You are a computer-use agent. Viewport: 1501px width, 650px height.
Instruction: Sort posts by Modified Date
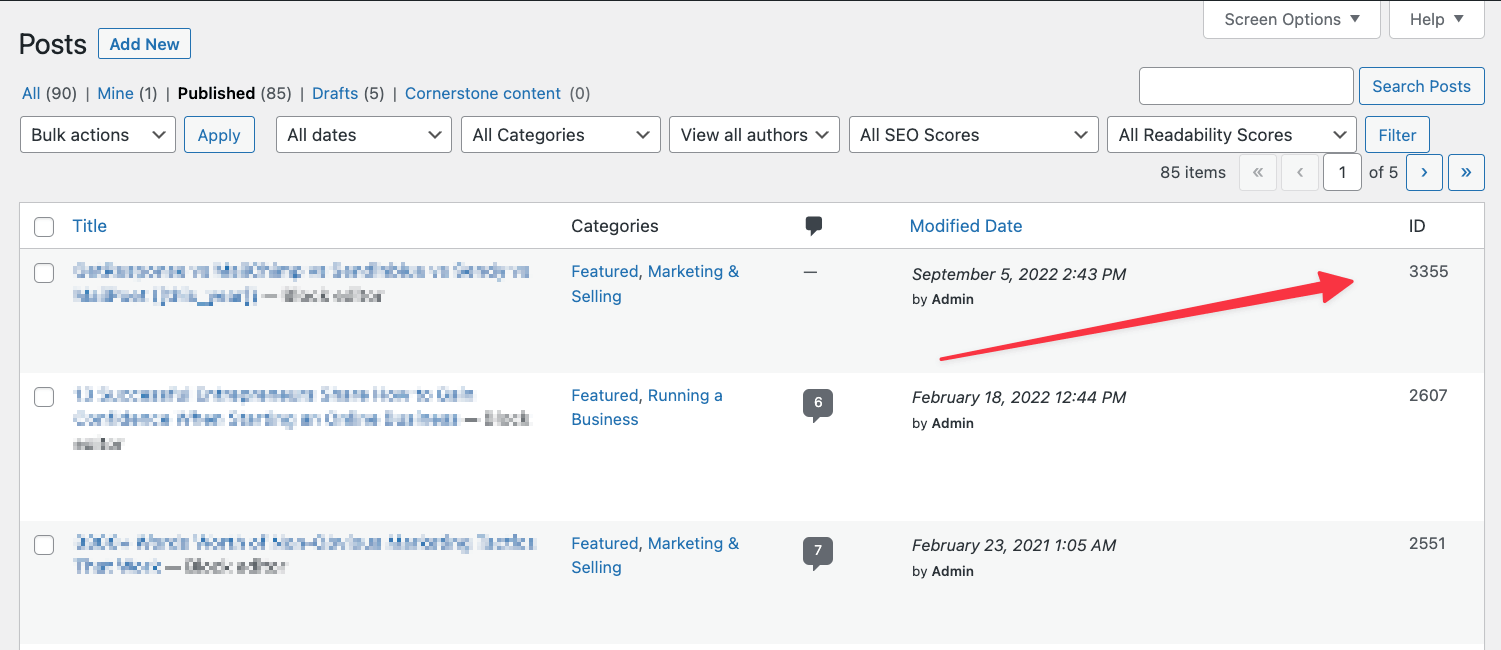click(x=965, y=226)
